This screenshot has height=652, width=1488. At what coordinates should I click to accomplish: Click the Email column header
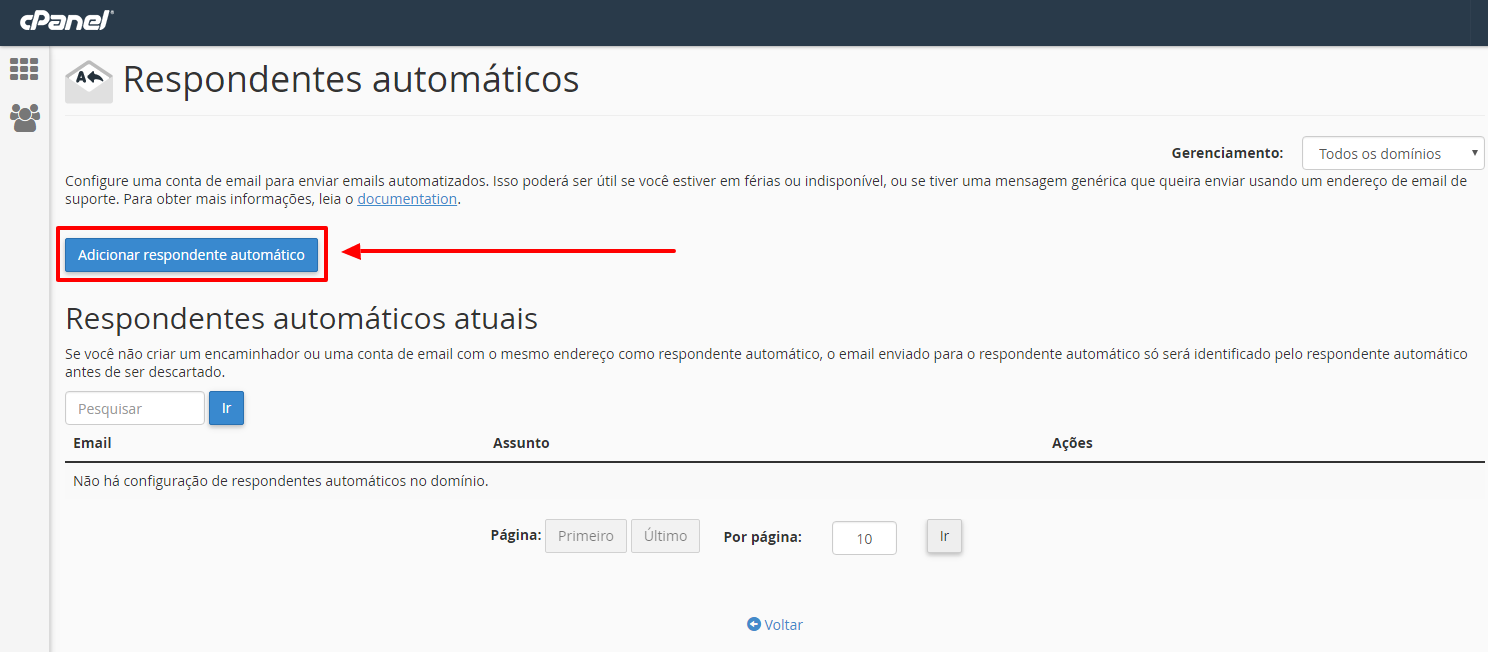pyautogui.click(x=92, y=443)
